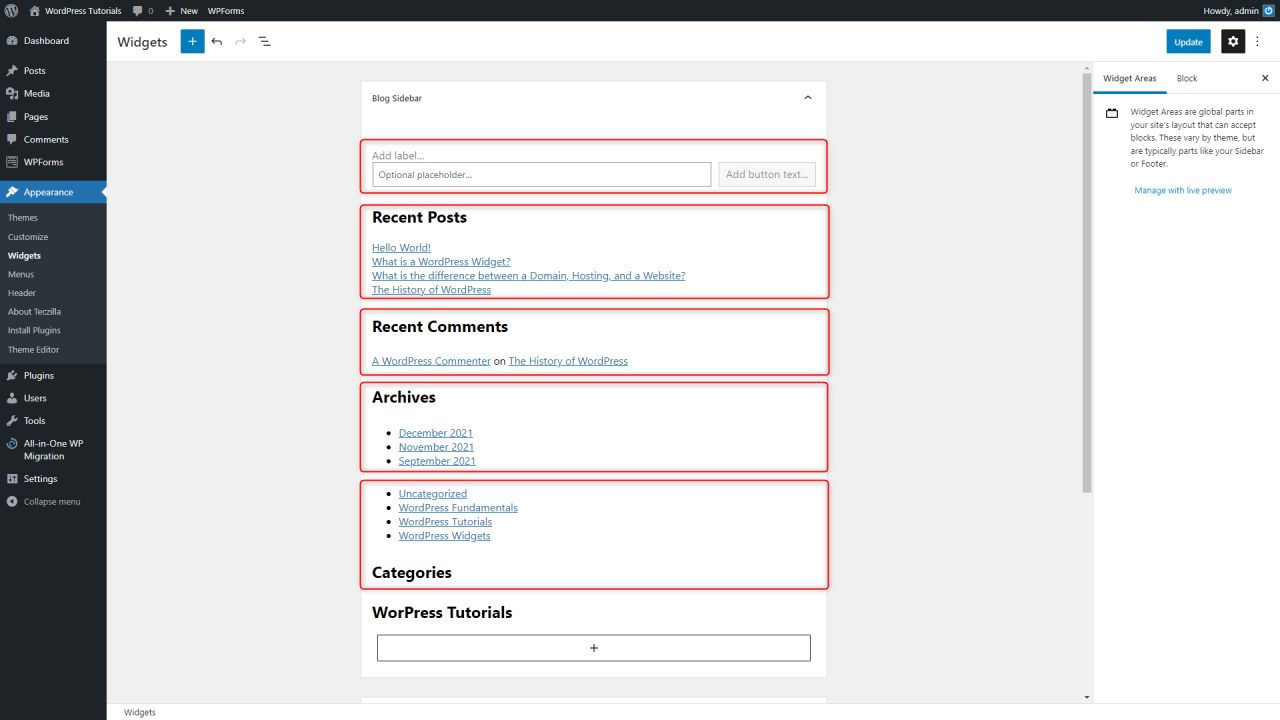Open Menus under Appearance
Viewport: 1280px width, 720px height.
point(22,274)
